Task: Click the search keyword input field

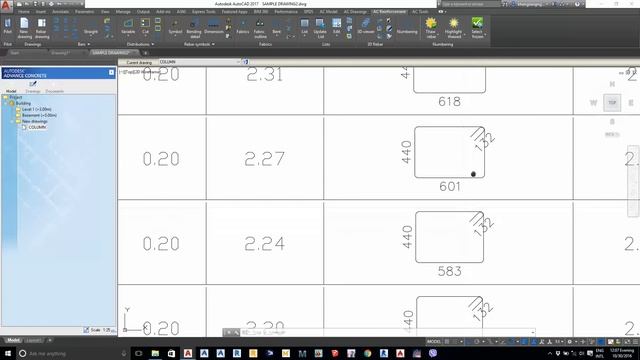Action: 470,4
